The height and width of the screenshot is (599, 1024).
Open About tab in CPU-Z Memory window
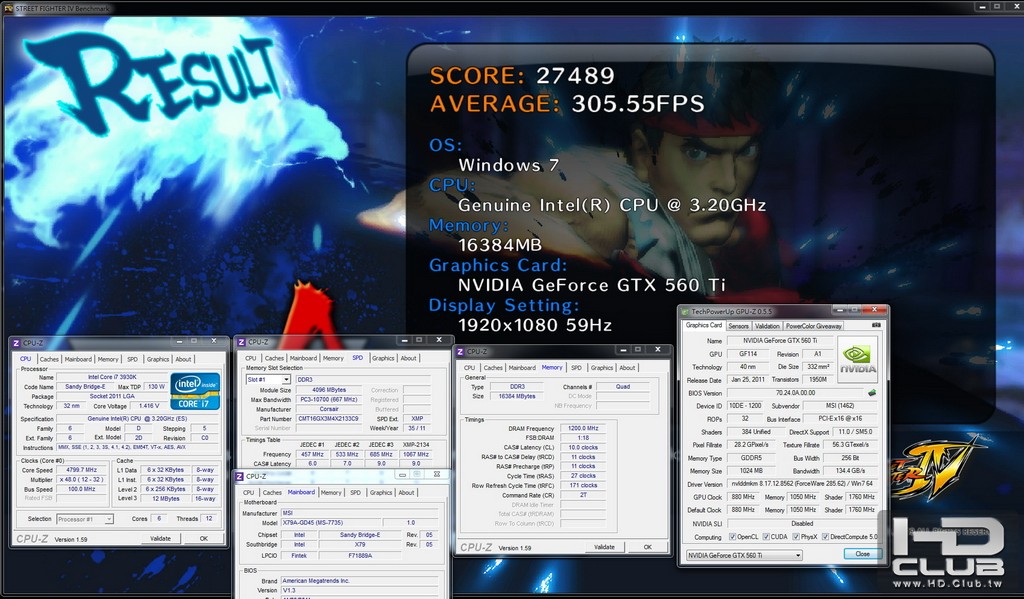tap(627, 368)
